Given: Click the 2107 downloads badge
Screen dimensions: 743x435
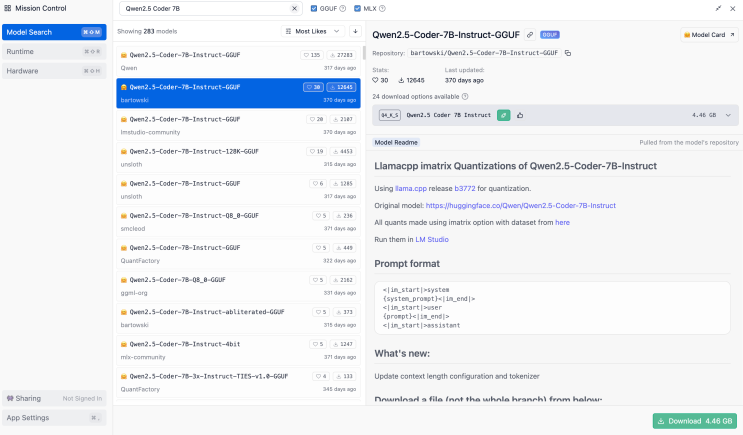Looking at the screenshot, I should (x=343, y=119).
